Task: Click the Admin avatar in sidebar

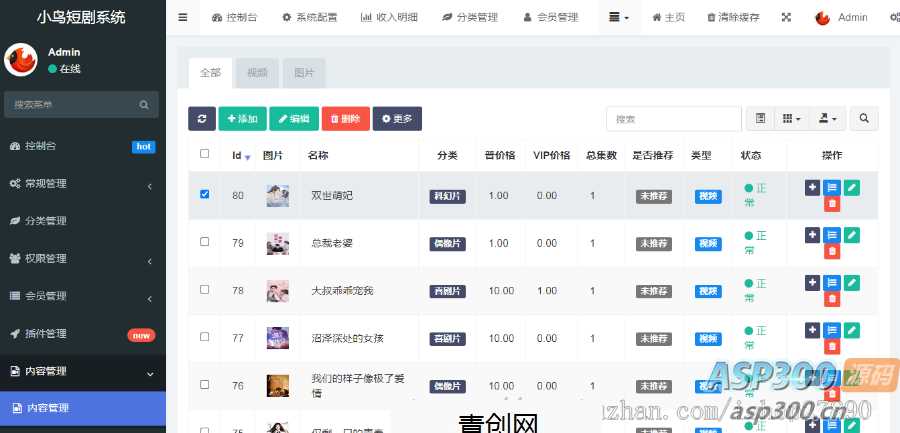Action: click(21, 60)
